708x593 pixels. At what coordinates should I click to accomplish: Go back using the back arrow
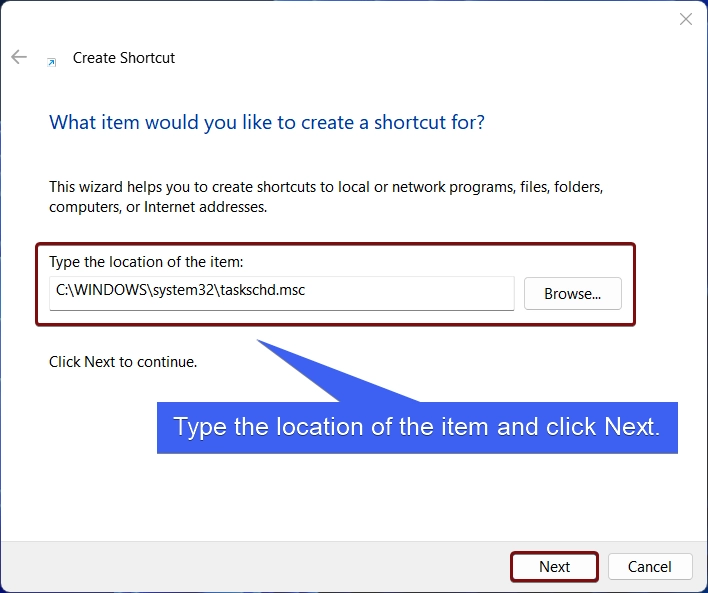click(19, 57)
